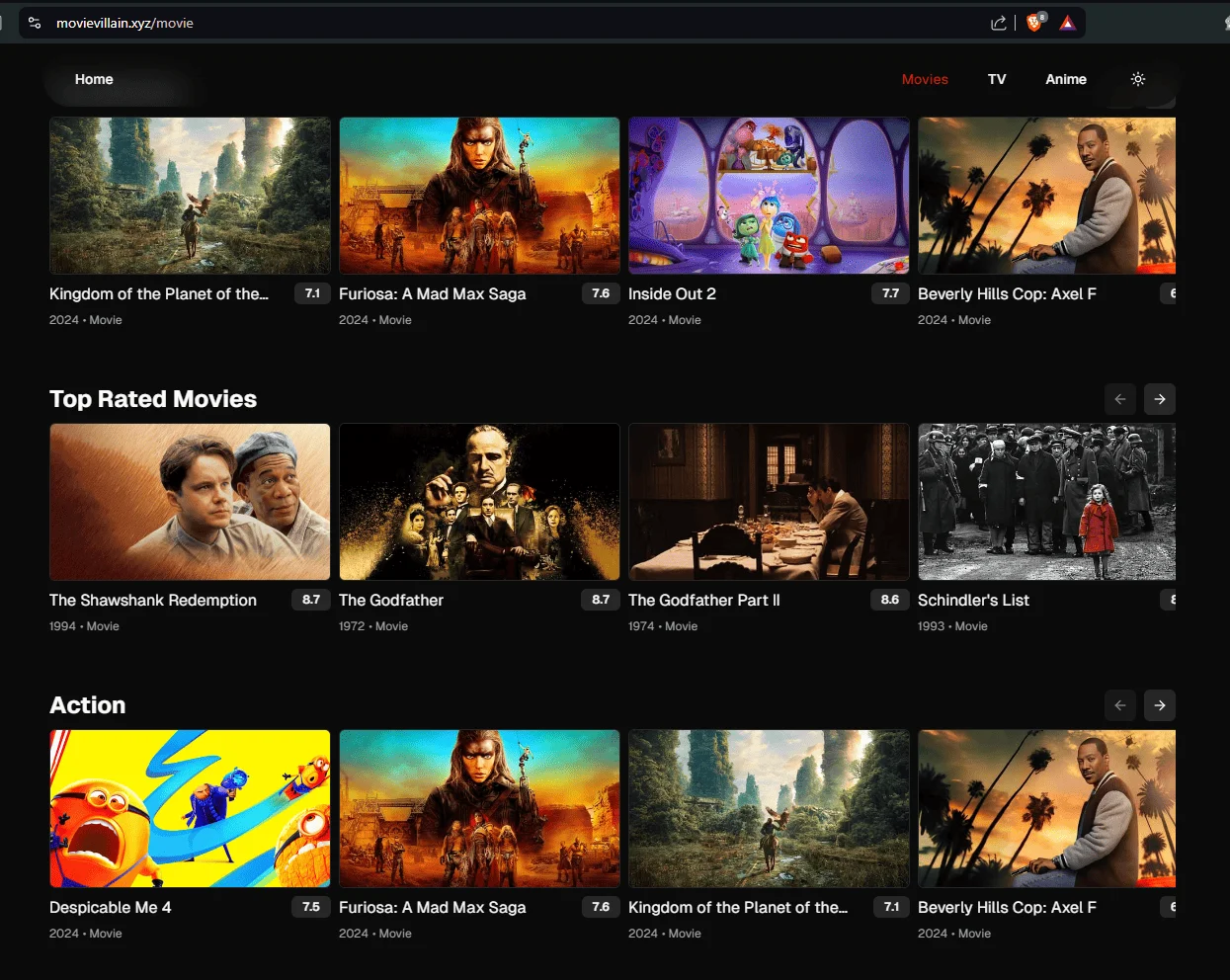Open The Godfather poster thumbnail
Image resolution: width=1230 pixels, height=980 pixels.
479,502
